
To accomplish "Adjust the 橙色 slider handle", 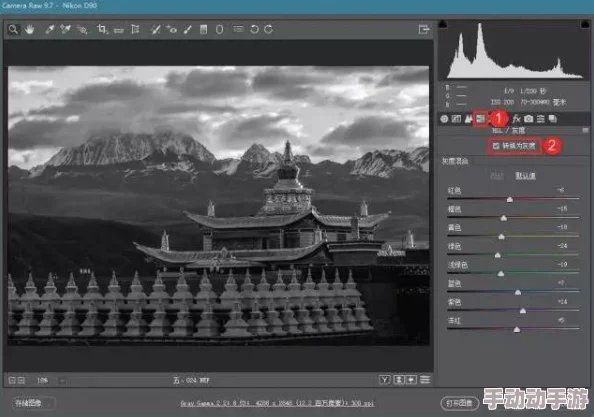I will pos(503,218).
